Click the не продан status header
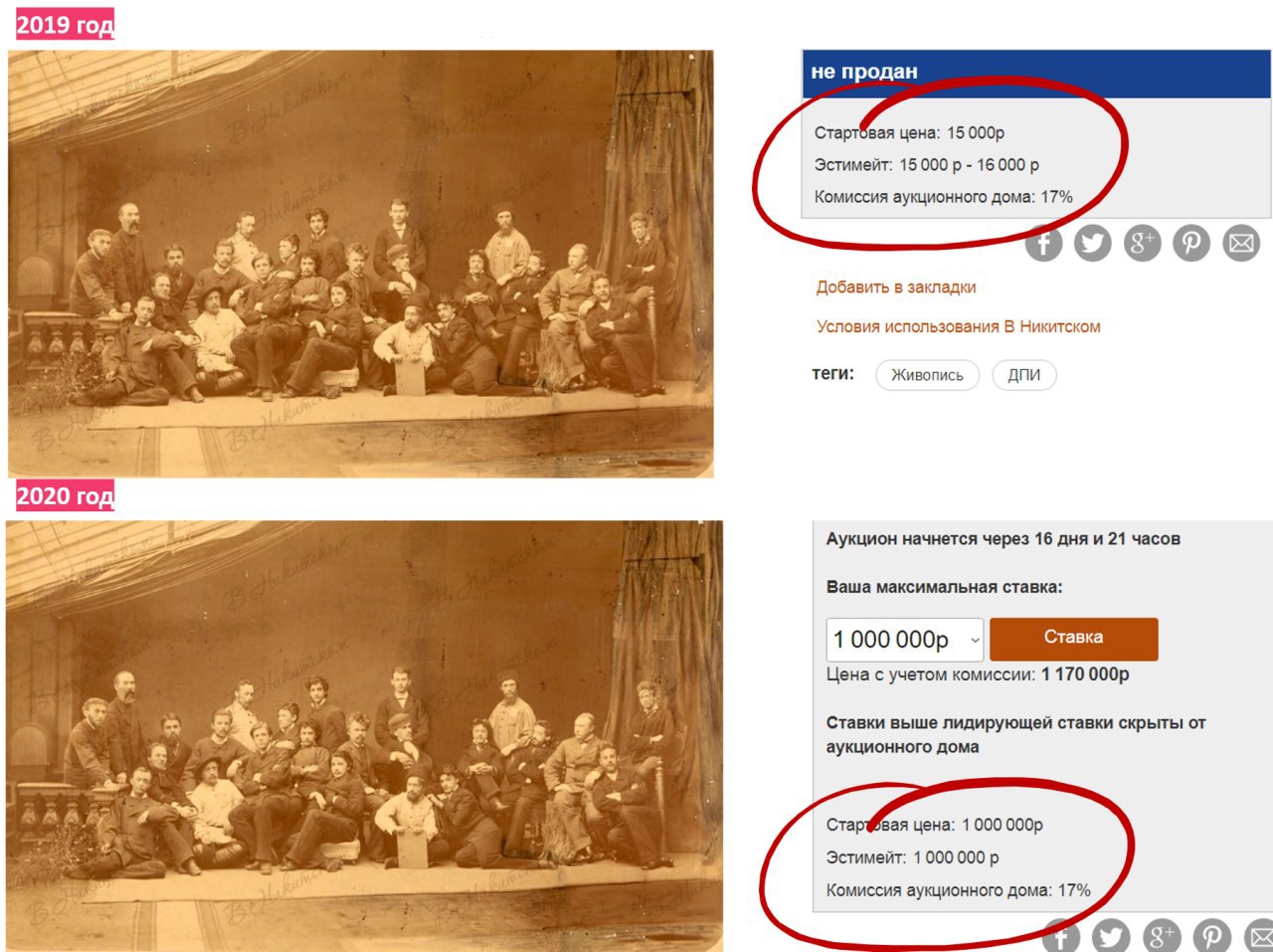This screenshot has width=1273, height=952. (x=1036, y=73)
